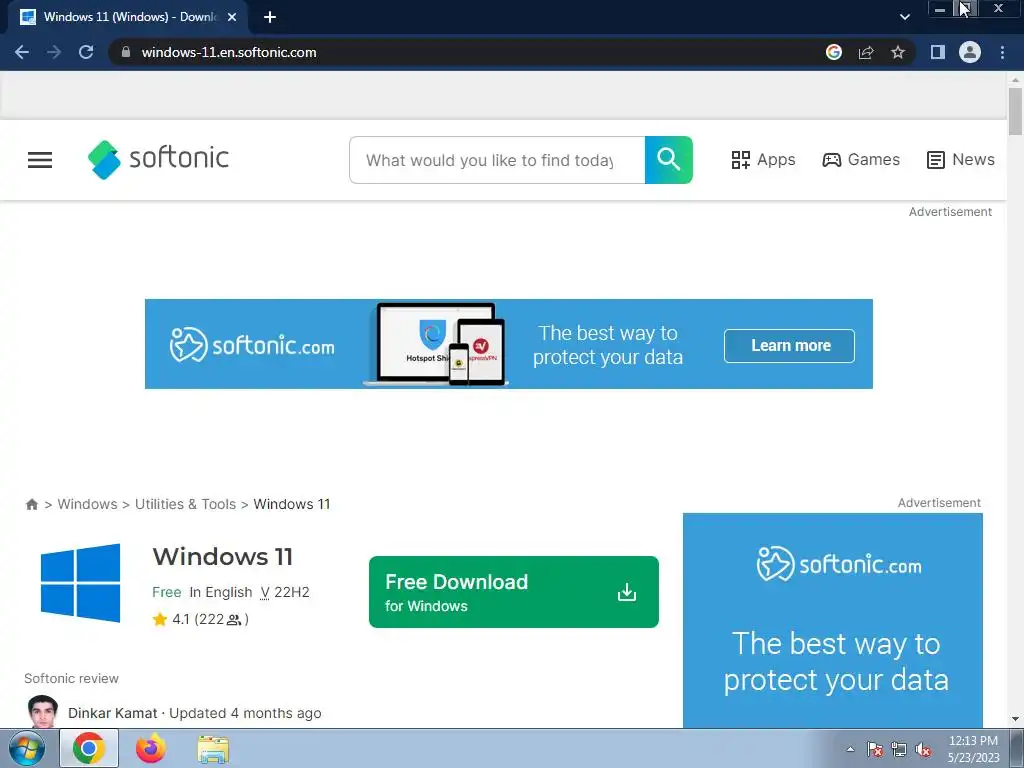
Task: Open network tray icon
Action: point(899,749)
